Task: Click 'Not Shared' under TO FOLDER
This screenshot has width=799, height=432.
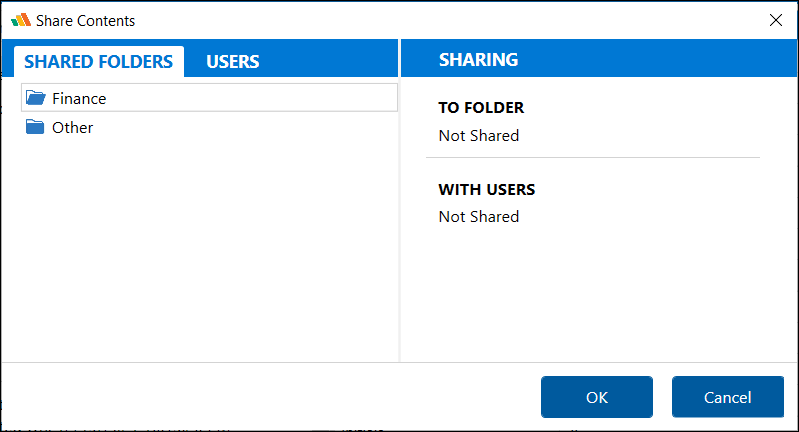Action: pos(479,136)
